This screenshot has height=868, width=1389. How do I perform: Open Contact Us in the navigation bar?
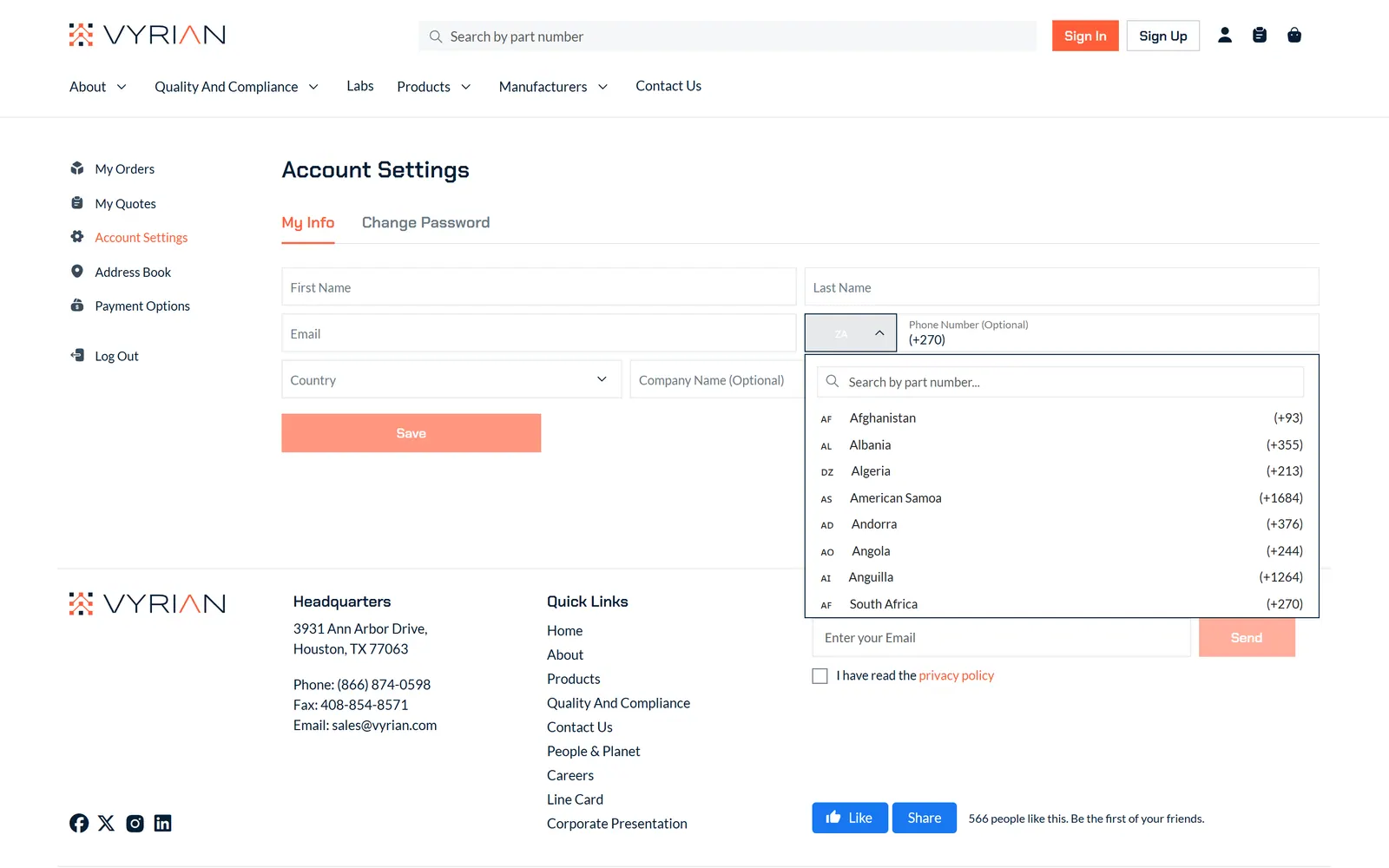click(x=668, y=86)
